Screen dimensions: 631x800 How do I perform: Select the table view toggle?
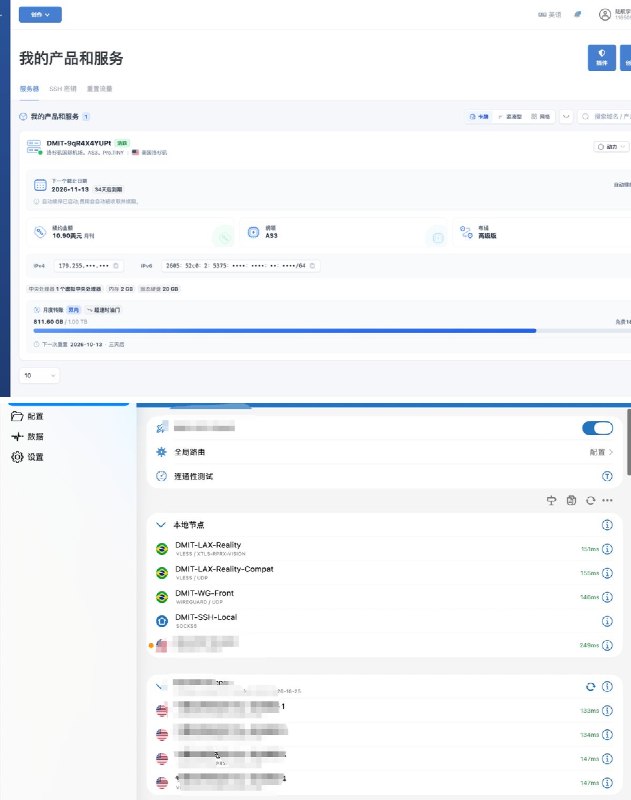click(x=510, y=116)
